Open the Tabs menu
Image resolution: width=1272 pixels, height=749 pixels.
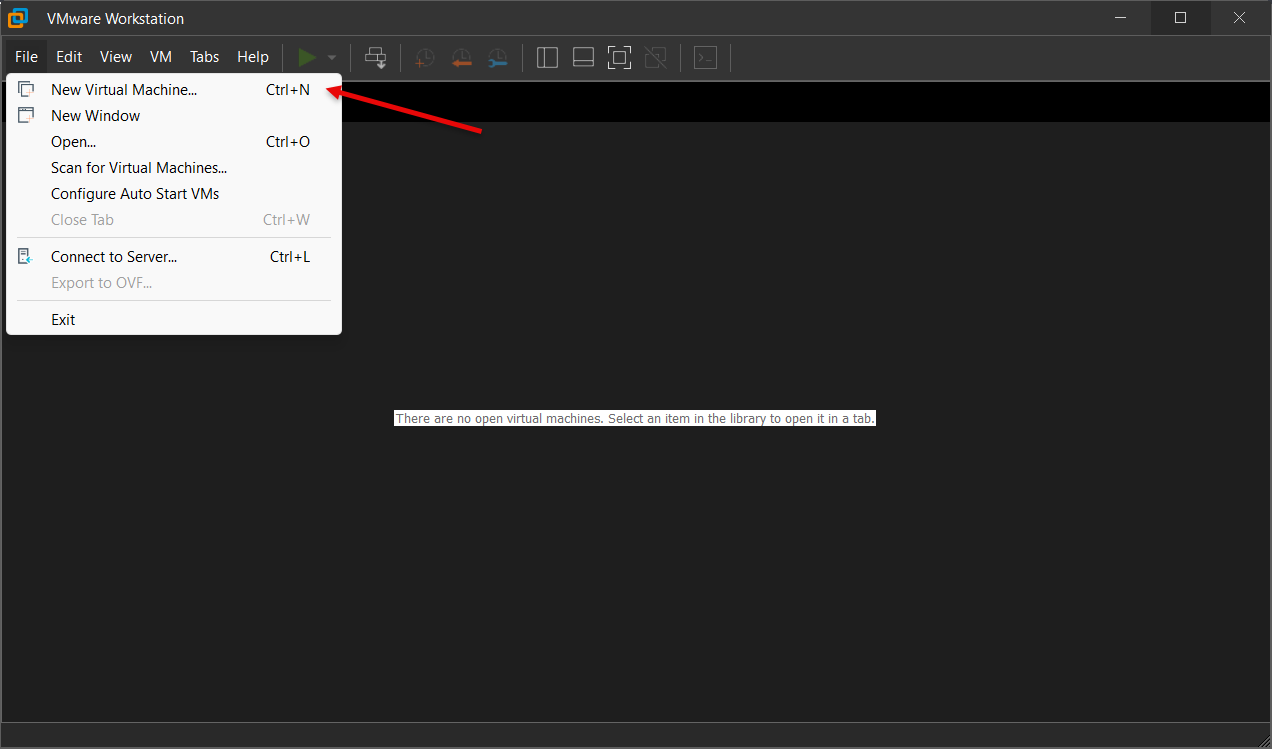204,57
